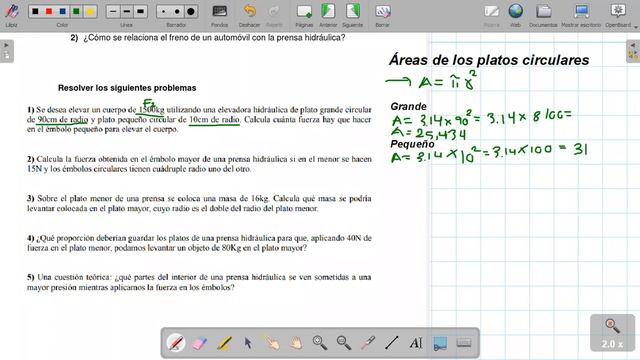
Task: Open the Fondos background chooser
Action: 220,11
